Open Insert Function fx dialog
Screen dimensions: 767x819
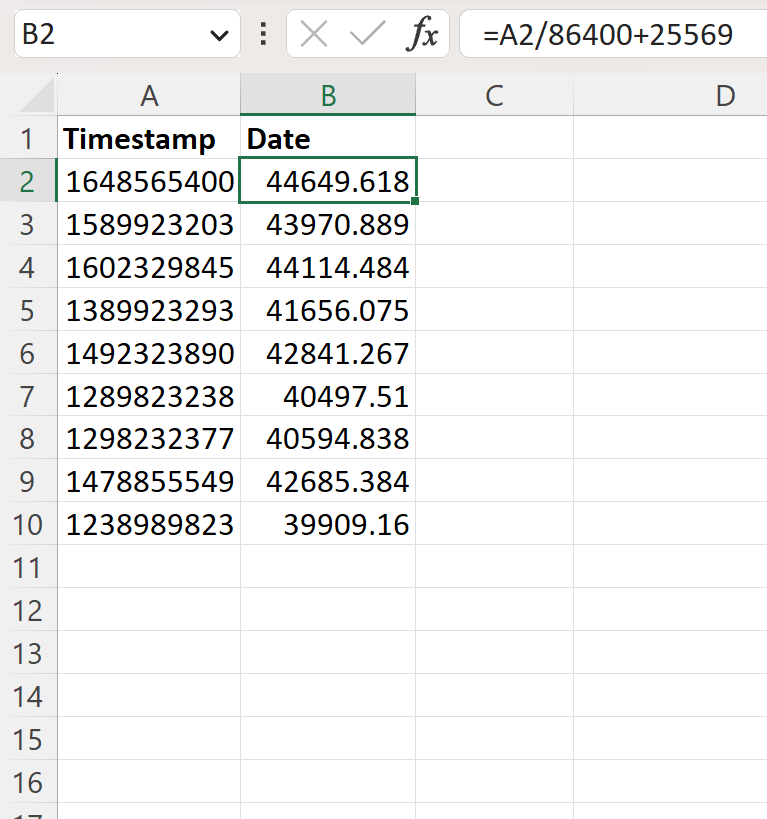[421, 34]
